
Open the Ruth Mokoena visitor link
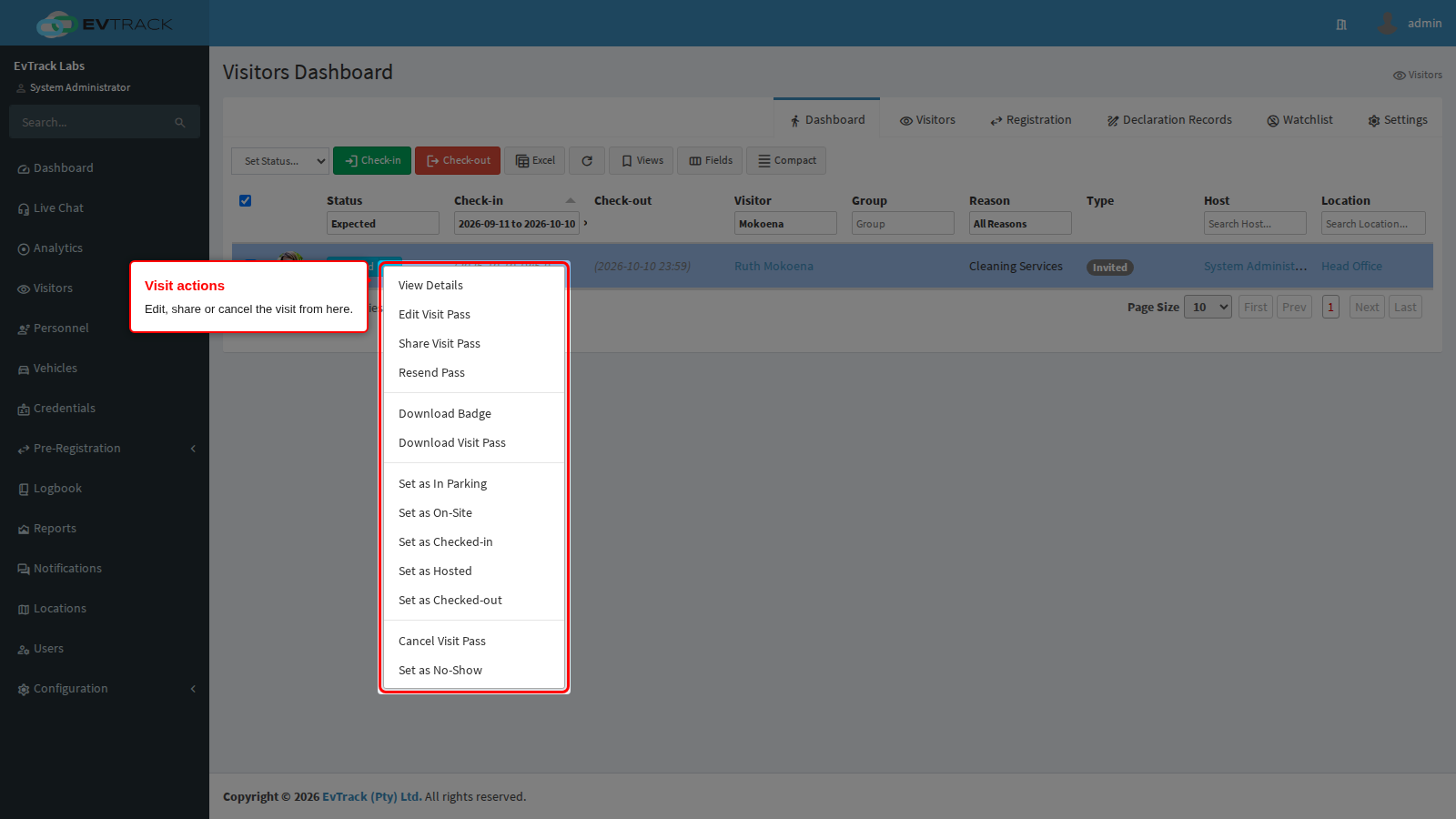(x=773, y=267)
